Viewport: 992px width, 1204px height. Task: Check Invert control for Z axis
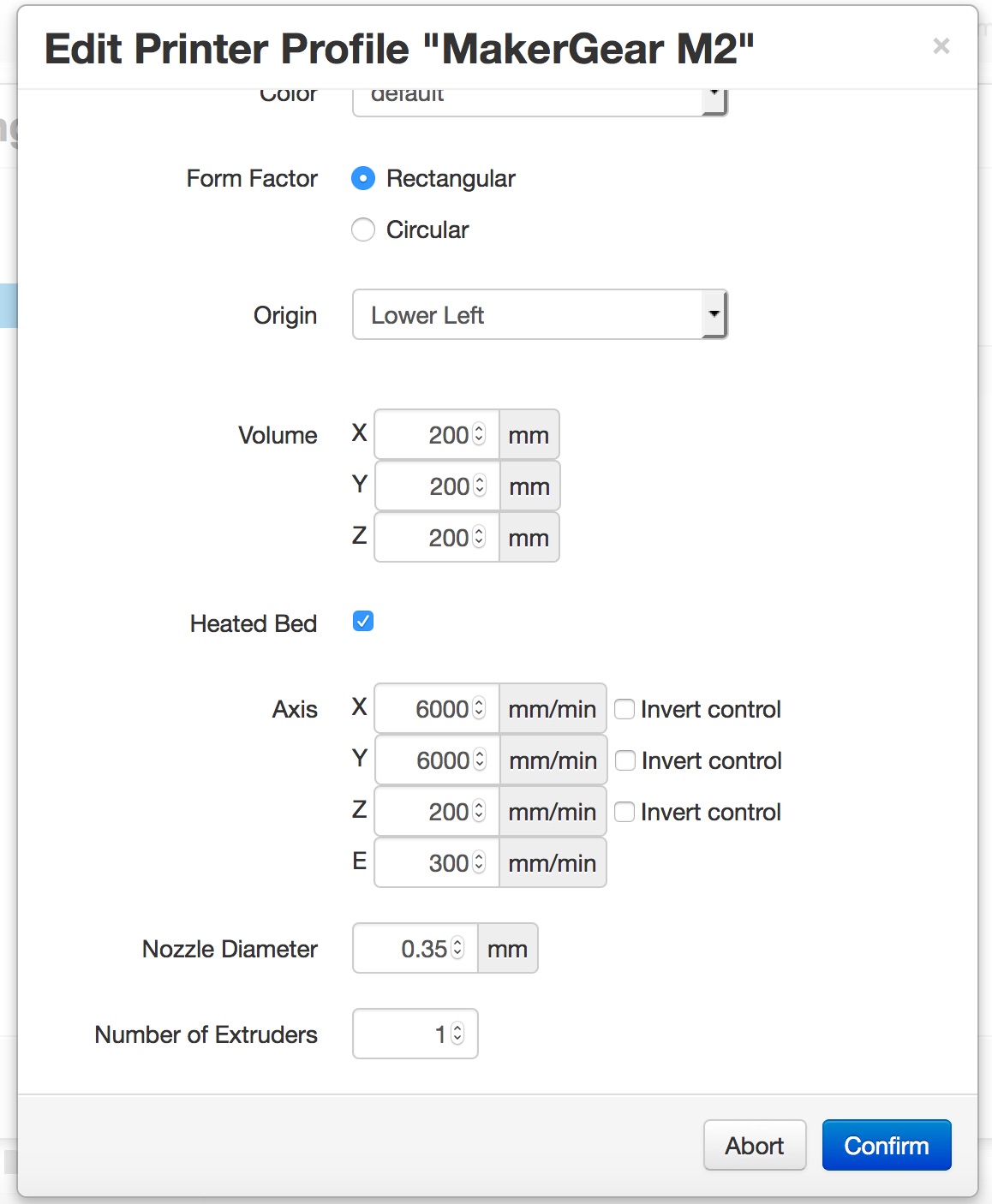[625, 812]
